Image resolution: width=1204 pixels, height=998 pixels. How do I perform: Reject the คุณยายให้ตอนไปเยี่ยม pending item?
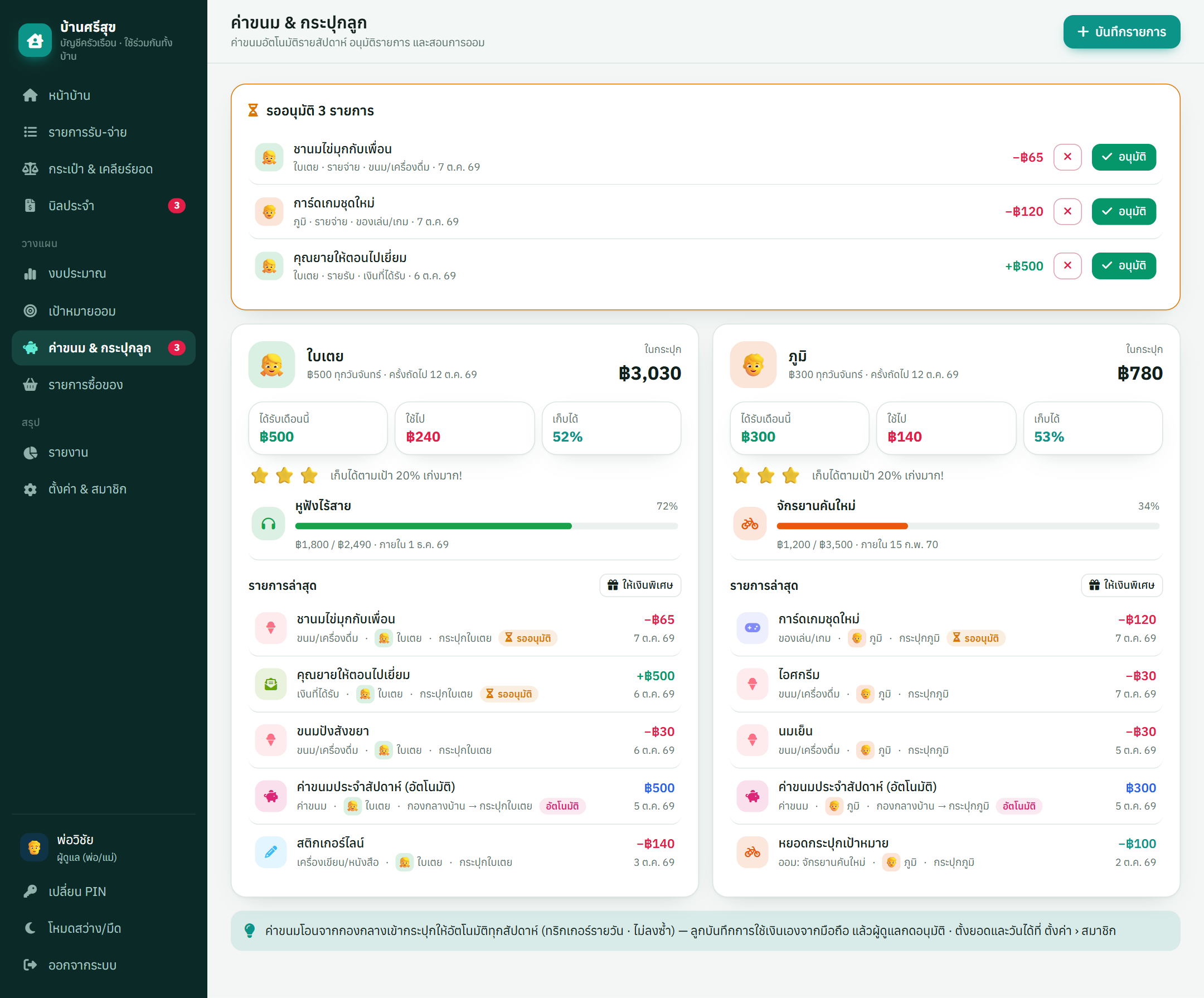[1067, 265]
